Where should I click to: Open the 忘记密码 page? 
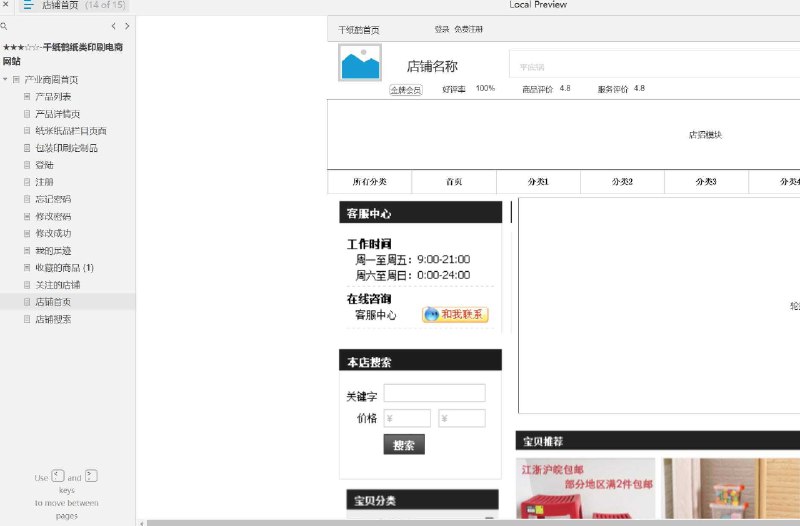click(53, 199)
